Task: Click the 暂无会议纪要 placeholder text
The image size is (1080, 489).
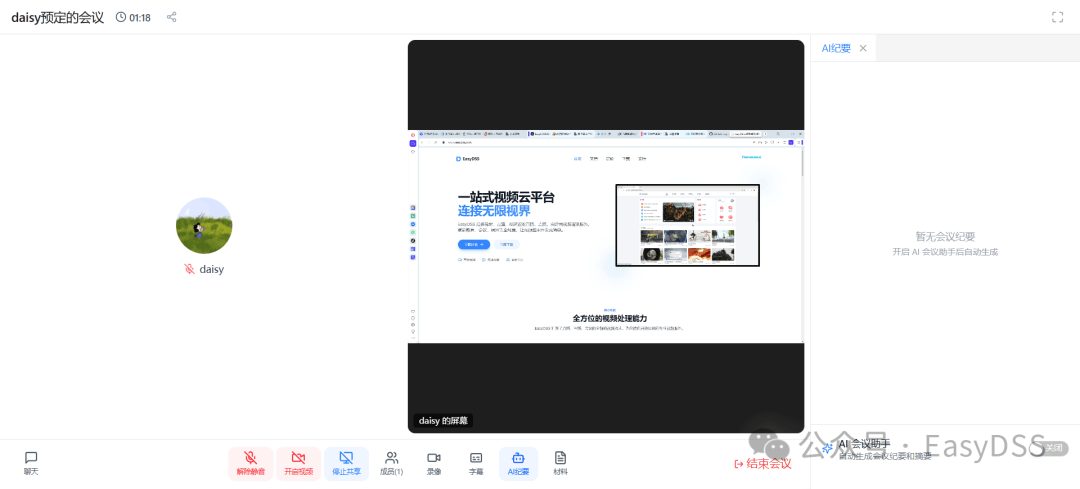Action: tap(945, 236)
